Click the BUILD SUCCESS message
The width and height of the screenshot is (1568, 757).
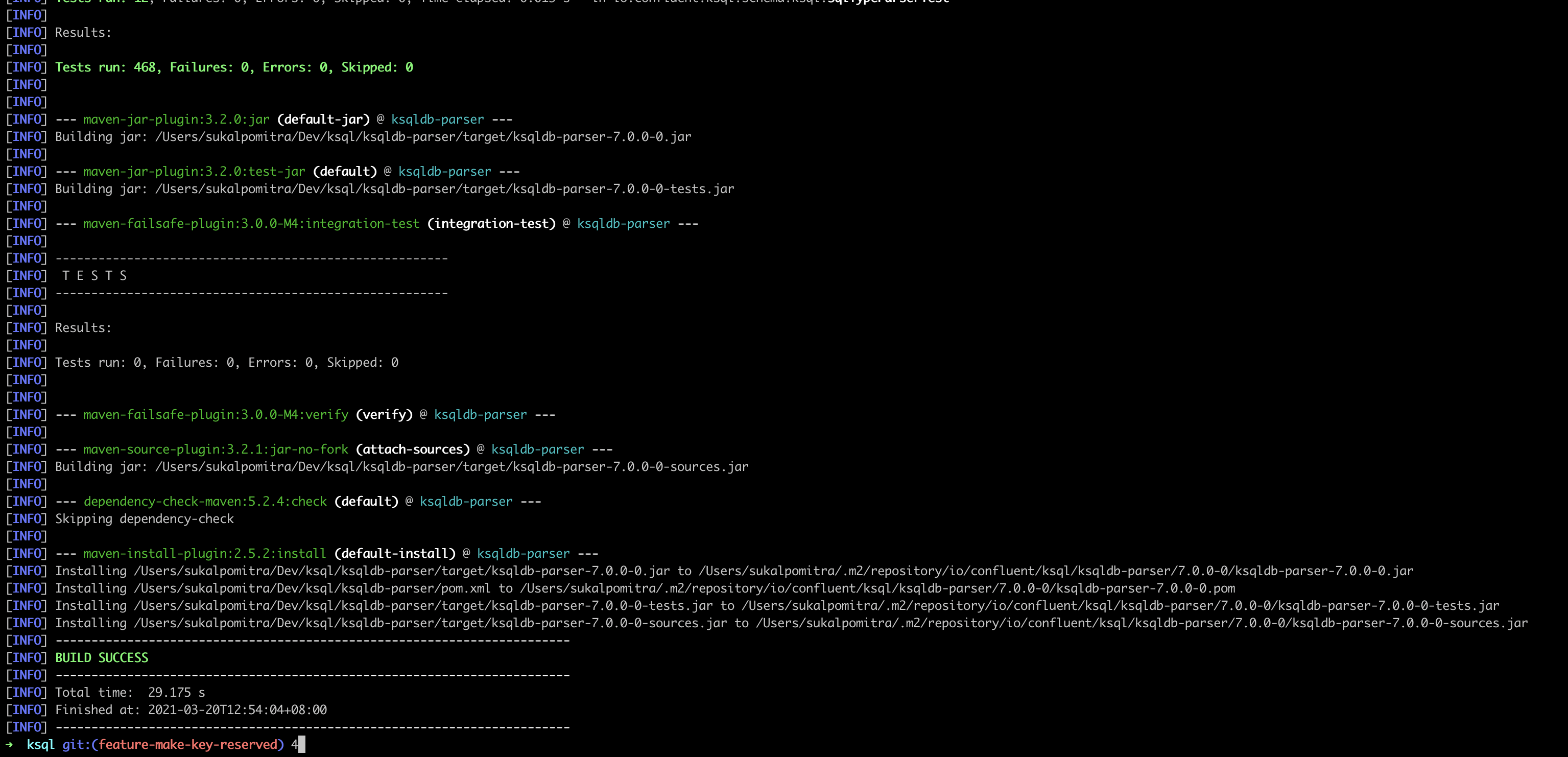[101, 657]
